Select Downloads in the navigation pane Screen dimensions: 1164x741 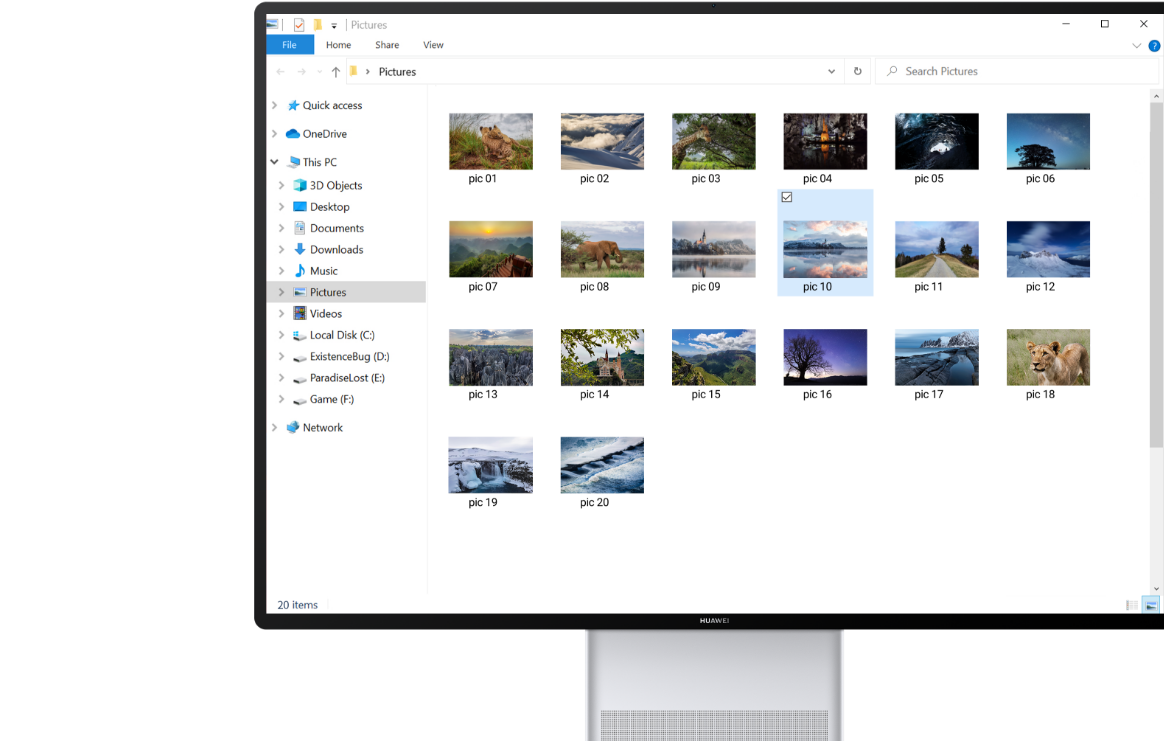(x=336, y=250)
